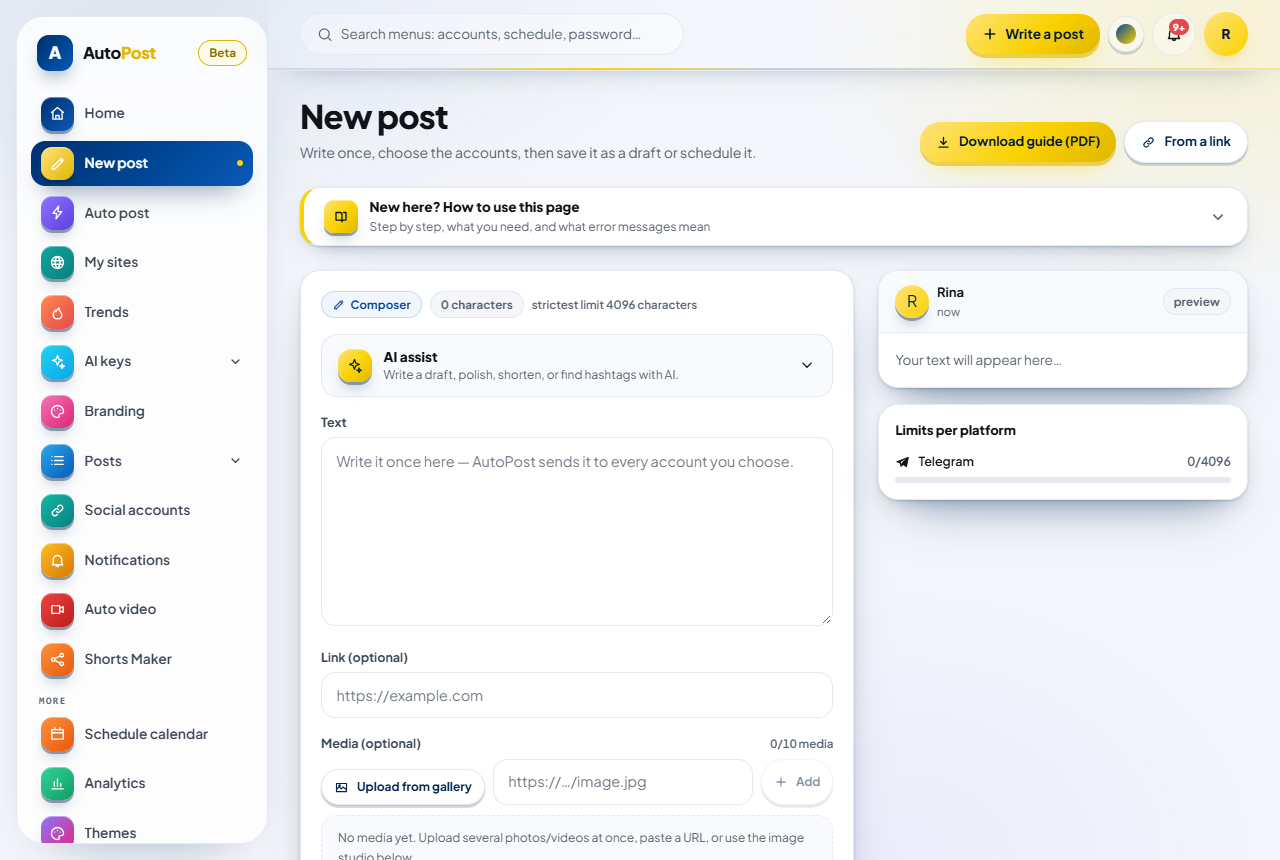Click the Add media button
1280x860 pixels.
pyautogui.click(x=797, y=782)
